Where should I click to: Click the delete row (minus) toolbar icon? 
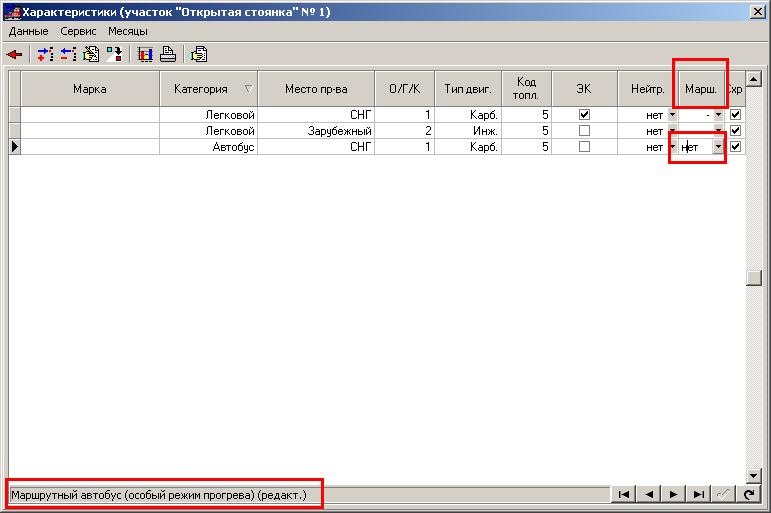tap(67, 55)
